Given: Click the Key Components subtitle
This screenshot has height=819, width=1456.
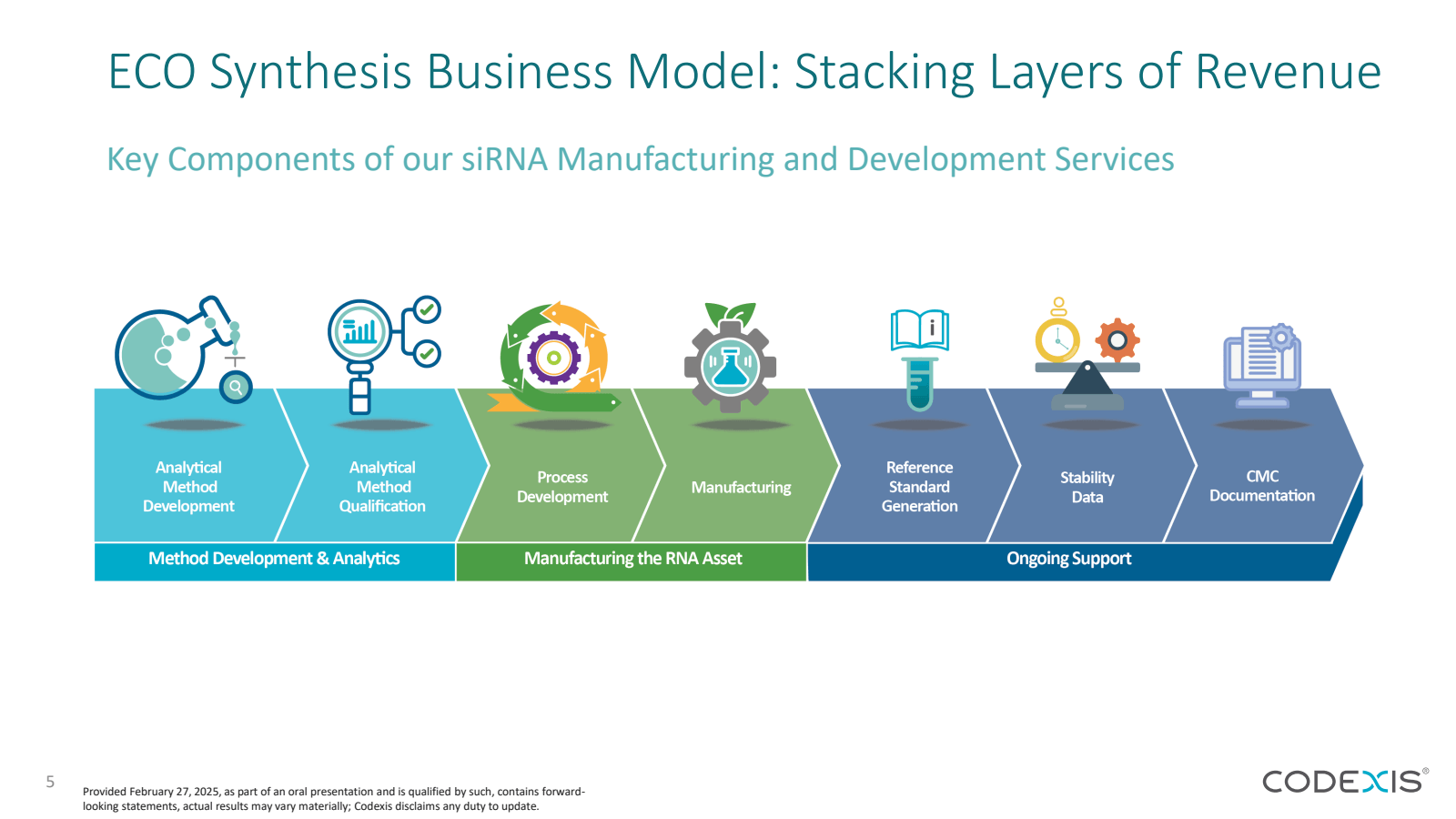Looking at the screenshot, I should [x=641, y=159].
